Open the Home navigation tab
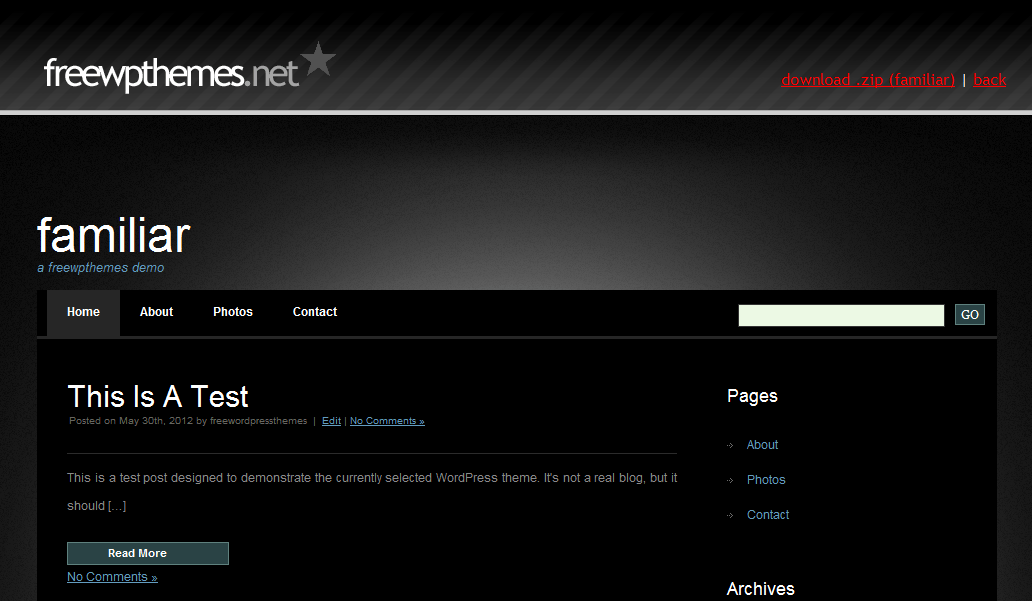The image size is (1032, 601). coord(83,312)
